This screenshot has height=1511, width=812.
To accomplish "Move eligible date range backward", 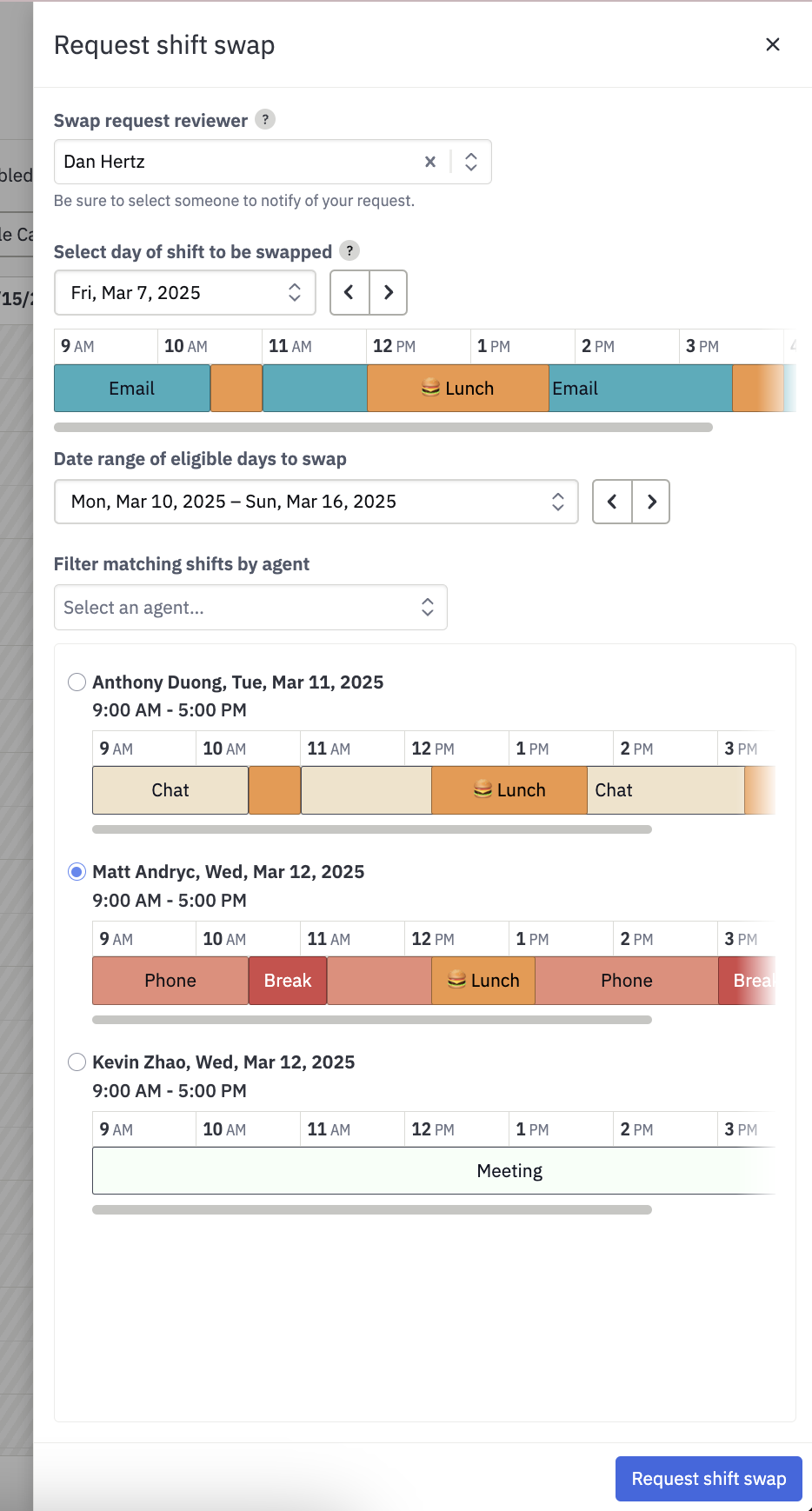I will 612,502.
